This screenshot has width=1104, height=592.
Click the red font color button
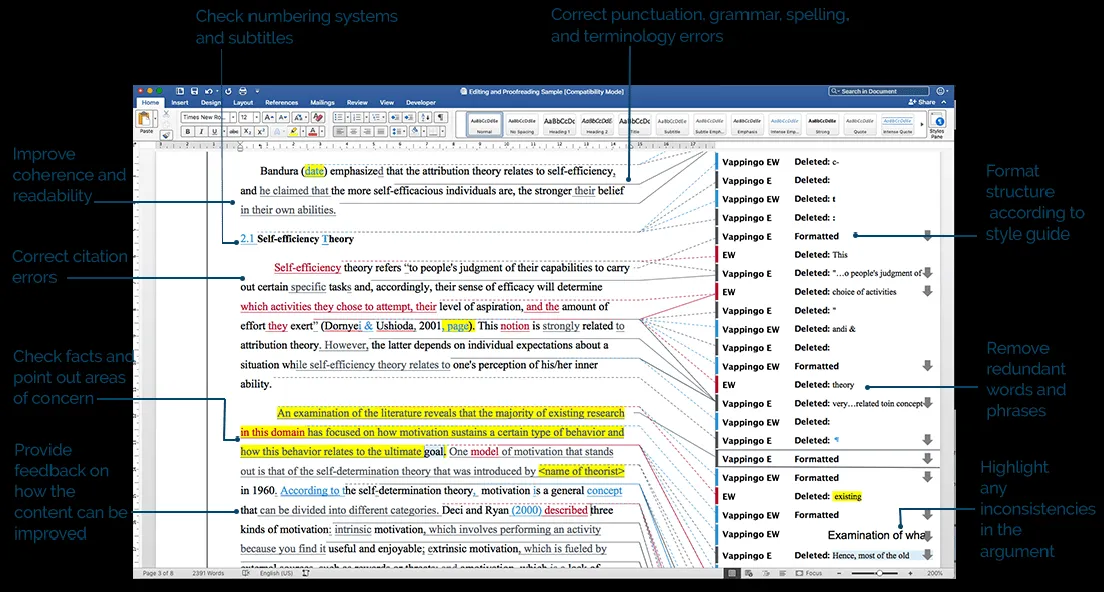[x=313, y=132]
